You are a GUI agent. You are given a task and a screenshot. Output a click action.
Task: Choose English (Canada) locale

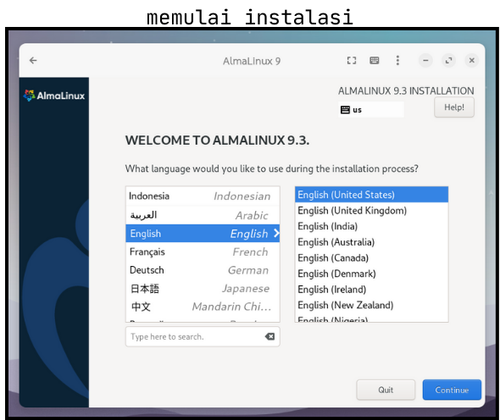pos(371,258)
